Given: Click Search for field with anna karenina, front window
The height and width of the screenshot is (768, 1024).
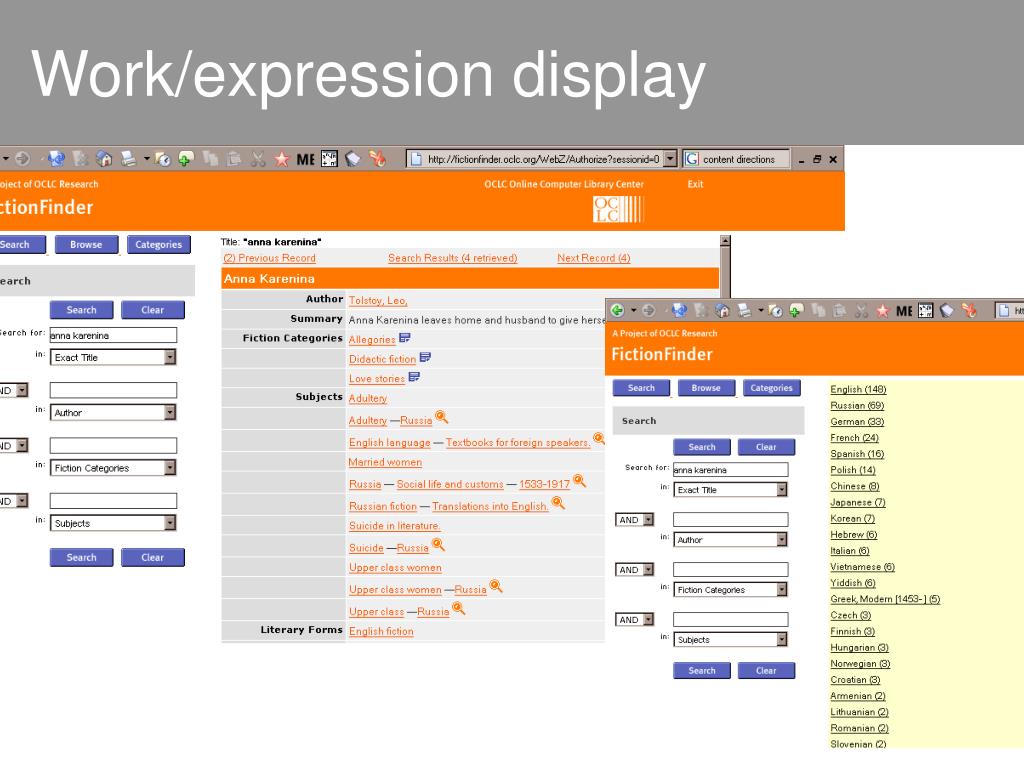Looking at the screenshot, I should 730,470.
